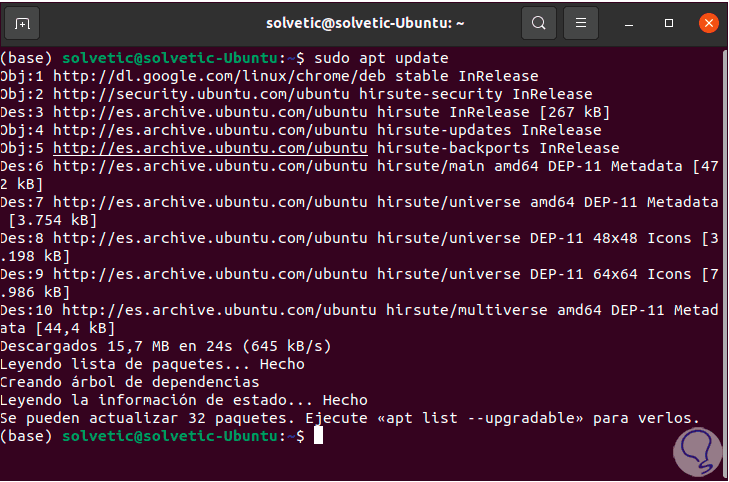Click 'hirsute/multiverse amd64' text in Des:10

tap(494, 310)
